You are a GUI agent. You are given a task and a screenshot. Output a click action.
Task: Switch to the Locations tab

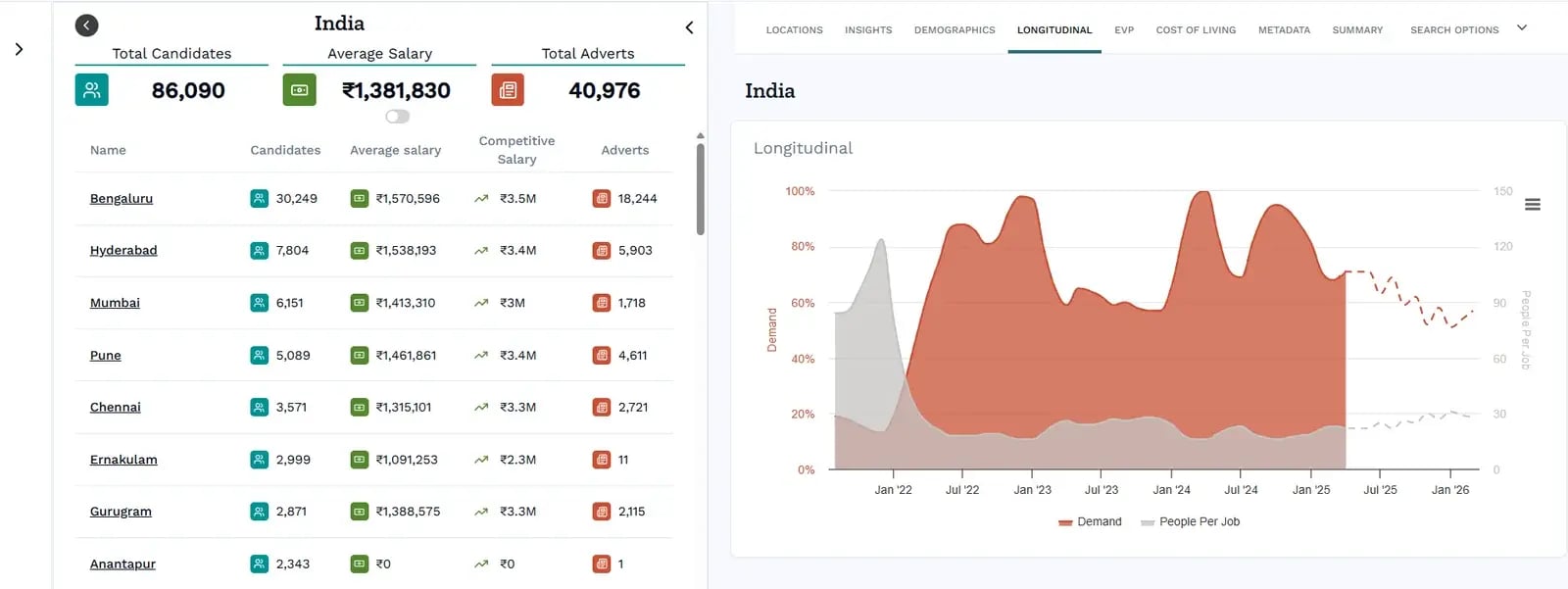point(794,30)
